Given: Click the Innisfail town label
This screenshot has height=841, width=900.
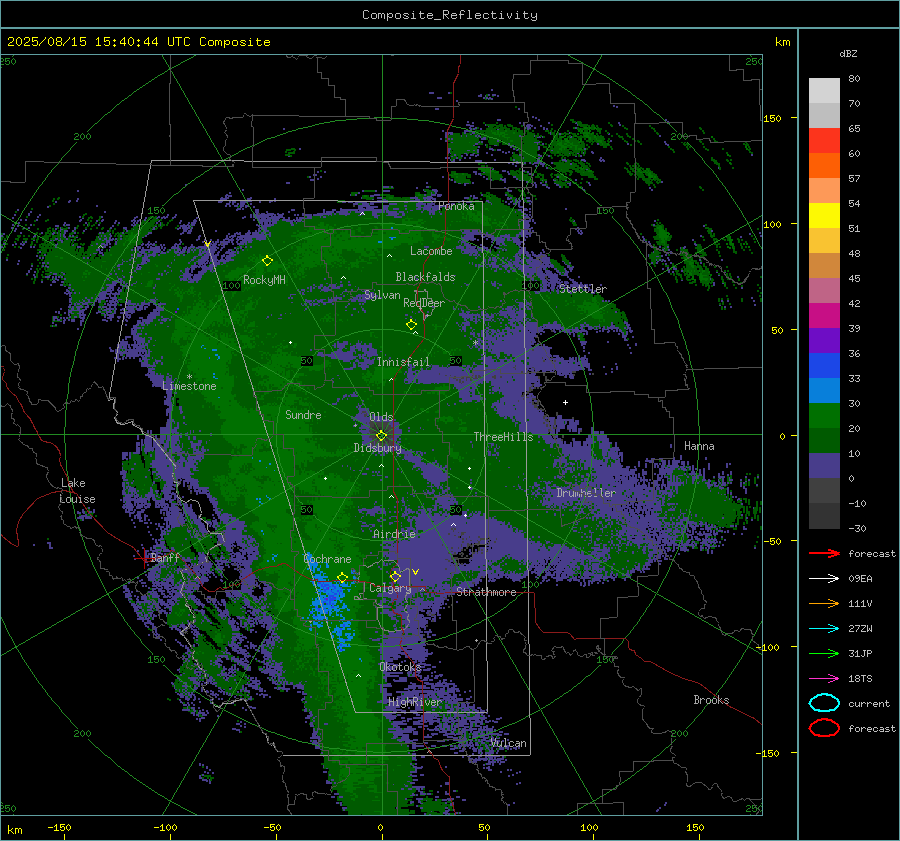Looking at the screenshot, I should [403, 362].
